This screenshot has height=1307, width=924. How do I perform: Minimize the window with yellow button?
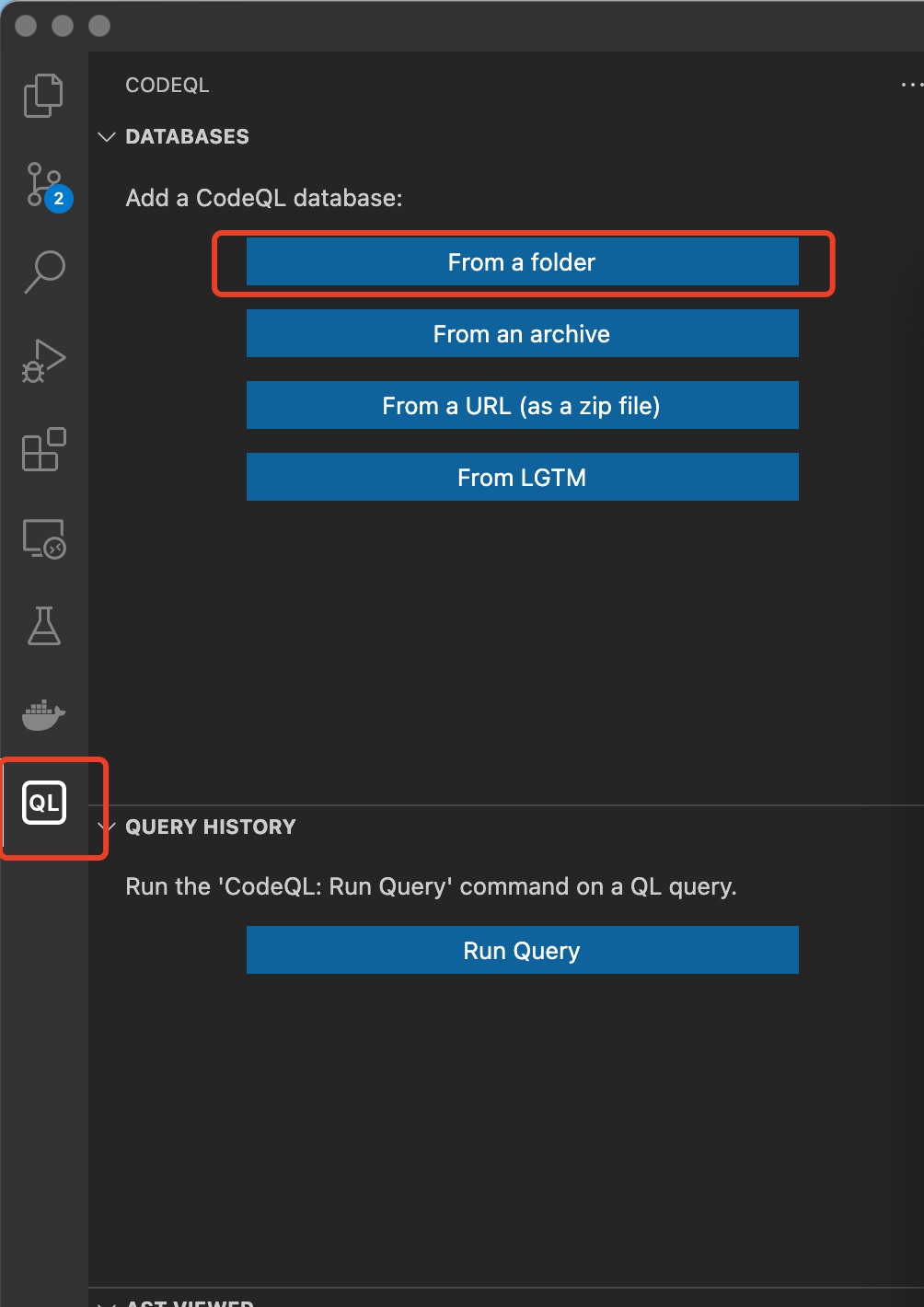tap(63, 26)
